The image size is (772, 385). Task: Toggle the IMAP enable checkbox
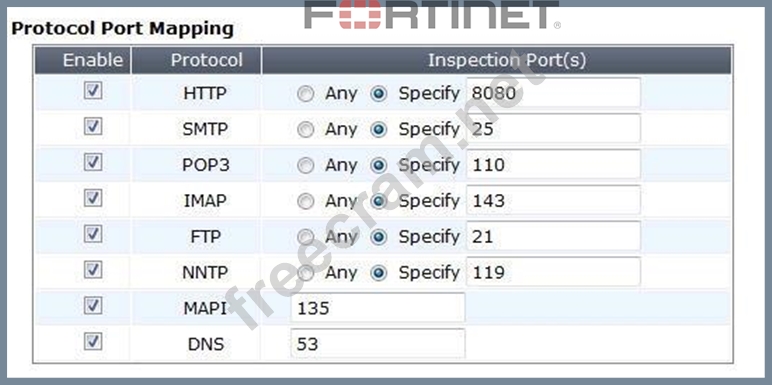pos(93,198)
